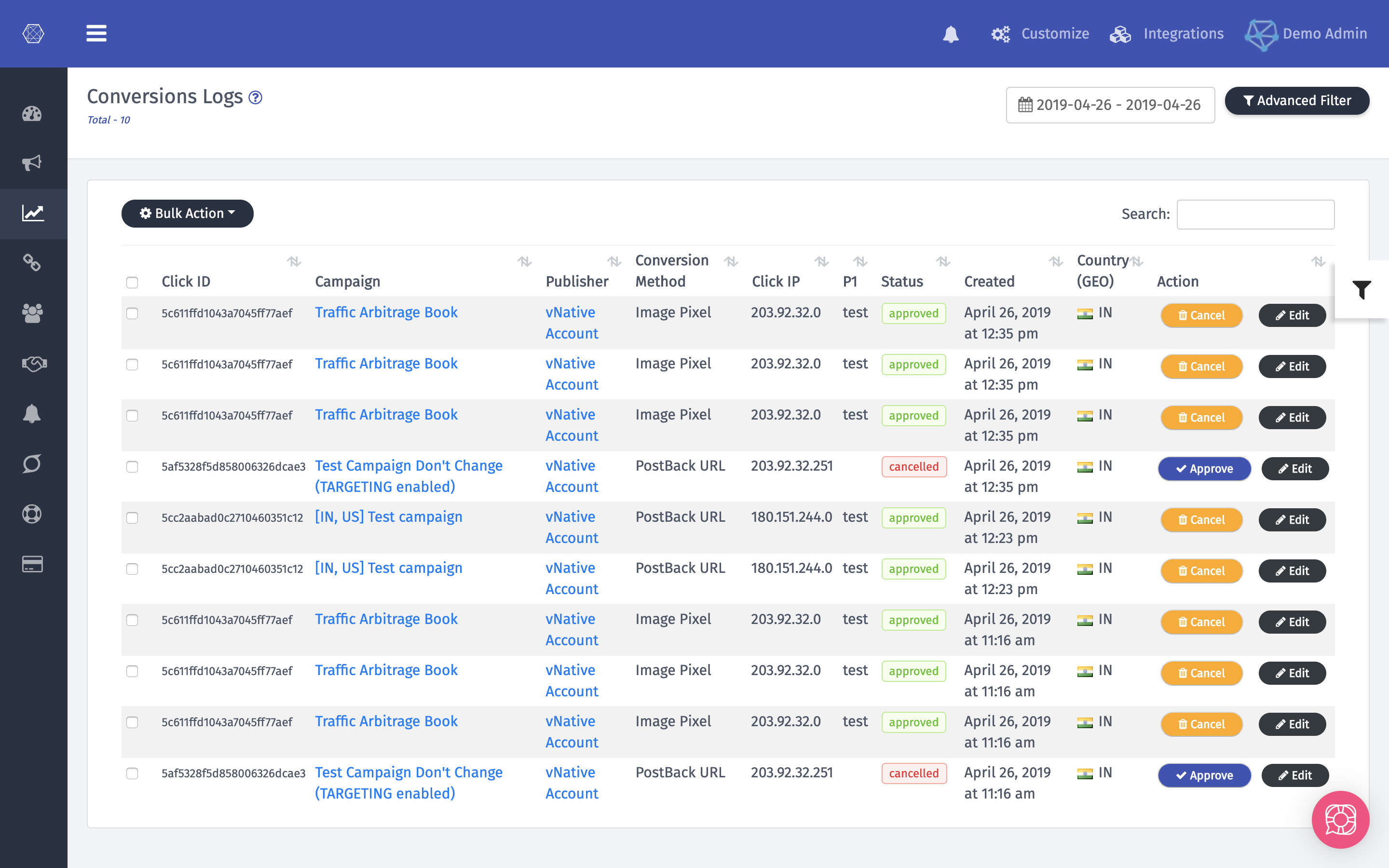Open the notification bell in the top bar

click(950, 34)
